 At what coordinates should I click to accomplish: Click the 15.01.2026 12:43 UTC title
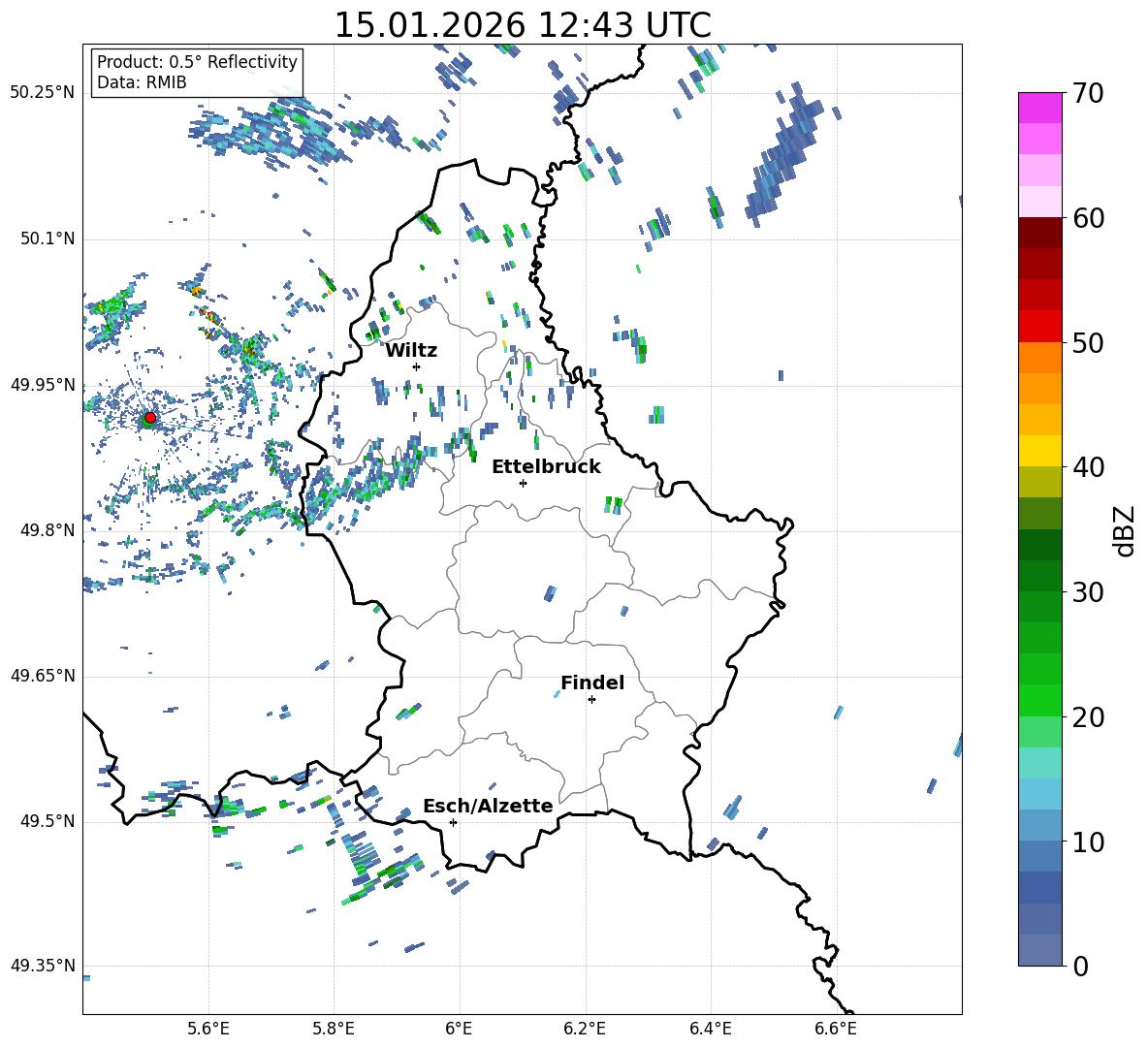(x=523, y=25)
